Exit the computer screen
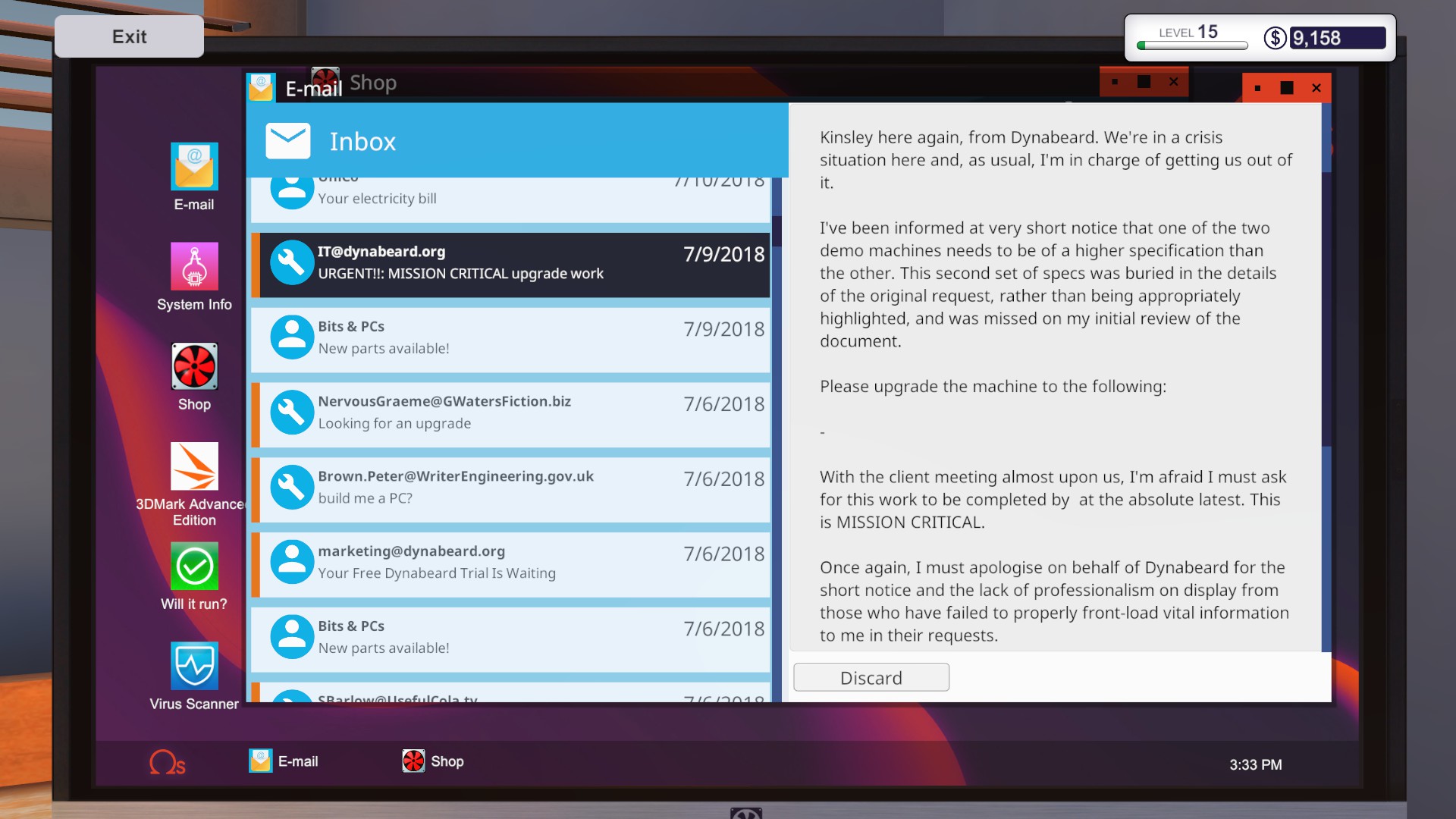 point(129,36)
